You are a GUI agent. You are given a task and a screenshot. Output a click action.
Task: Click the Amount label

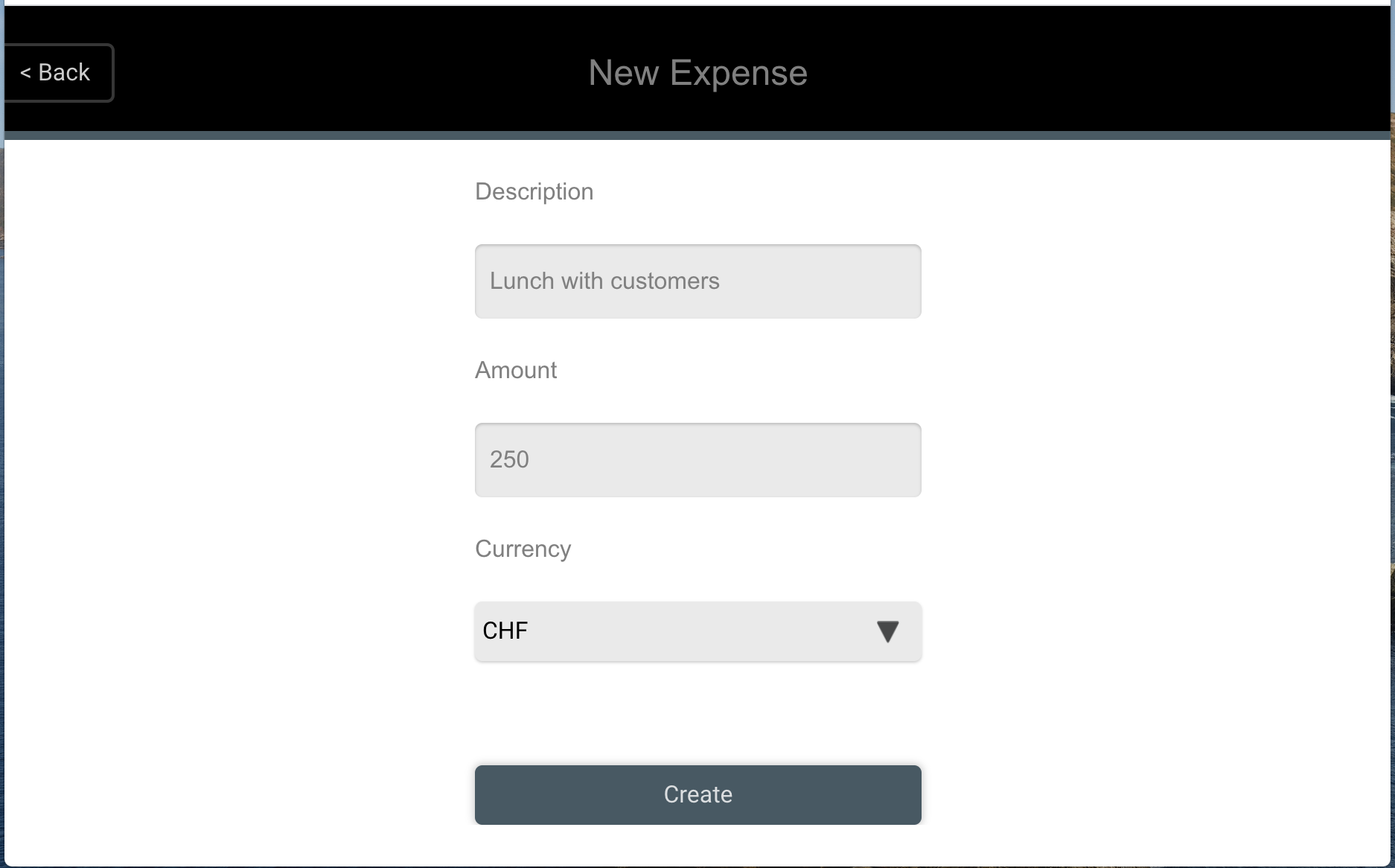(515, 370)
